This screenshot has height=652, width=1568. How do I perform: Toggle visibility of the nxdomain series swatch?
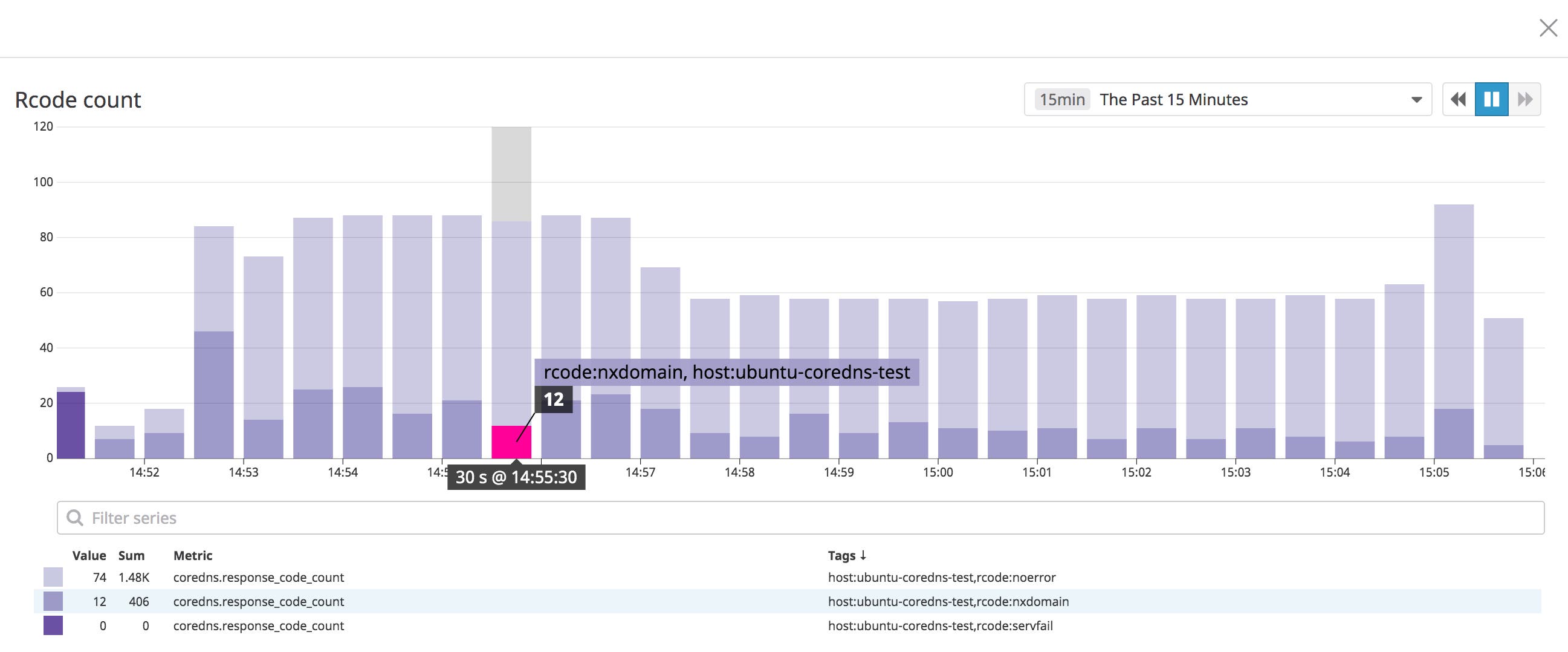coord(54,601)
